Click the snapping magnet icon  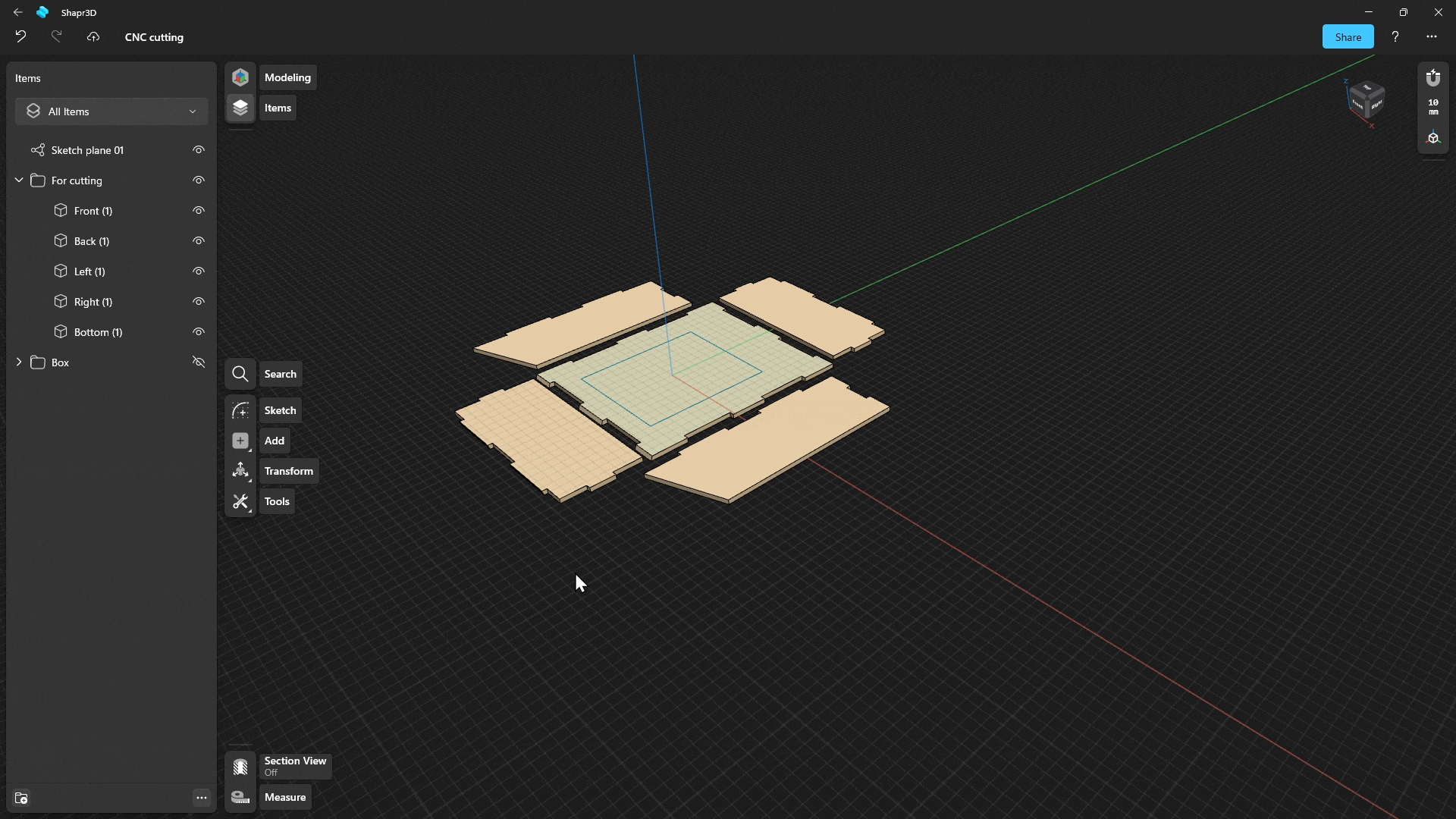click(x=1432, y=78)
